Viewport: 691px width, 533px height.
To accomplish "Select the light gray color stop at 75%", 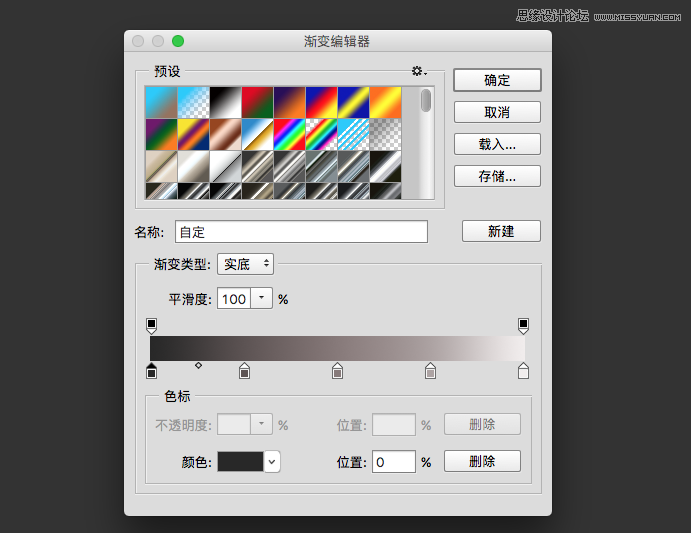I will click(430, 371).
